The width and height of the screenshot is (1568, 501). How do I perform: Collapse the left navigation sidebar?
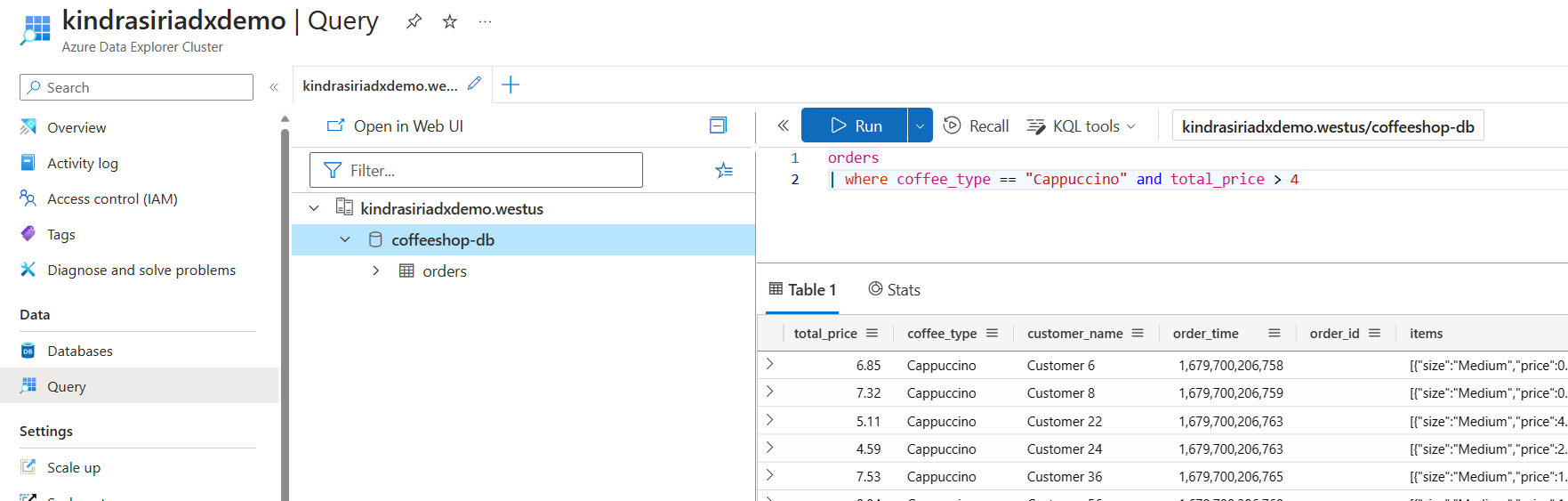point(274,87)
